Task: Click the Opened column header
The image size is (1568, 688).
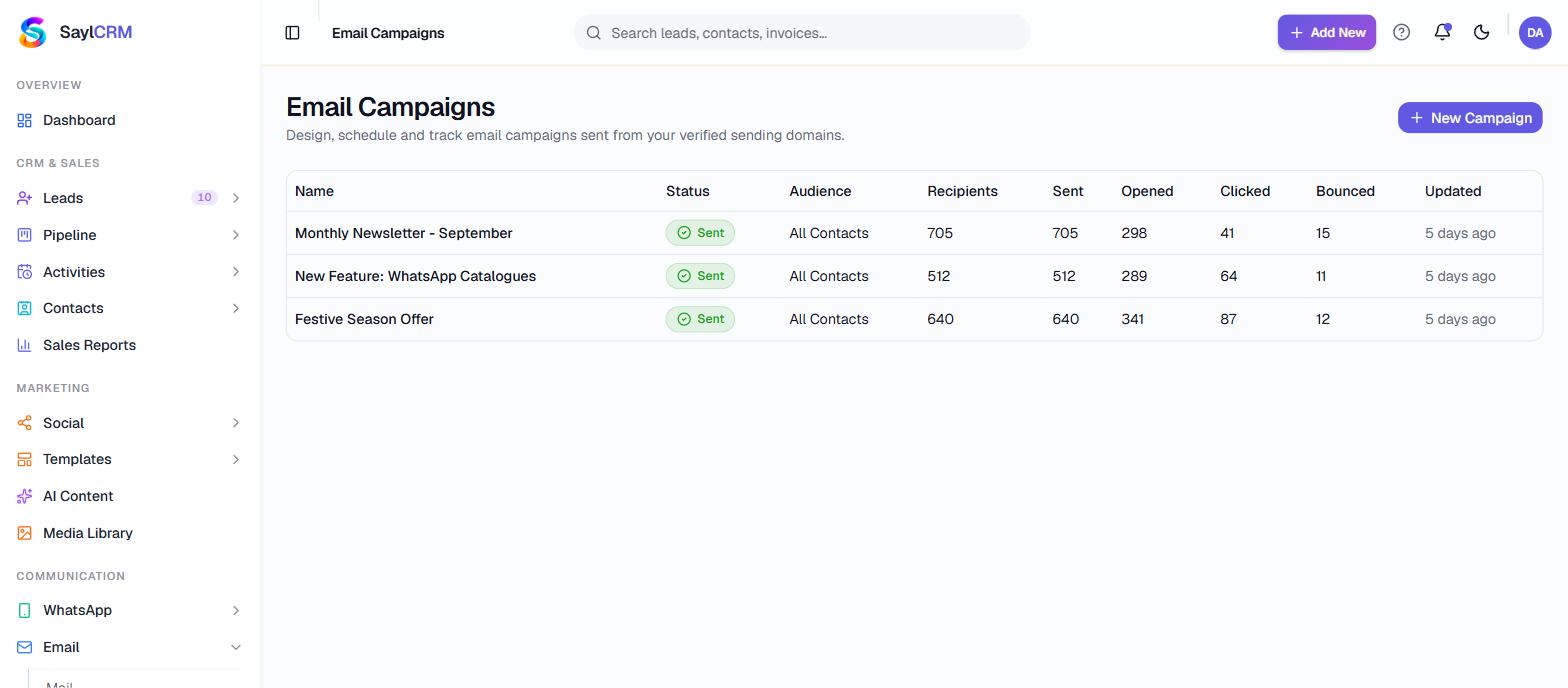Action: pyautogui.click(x=1147, y=191)
